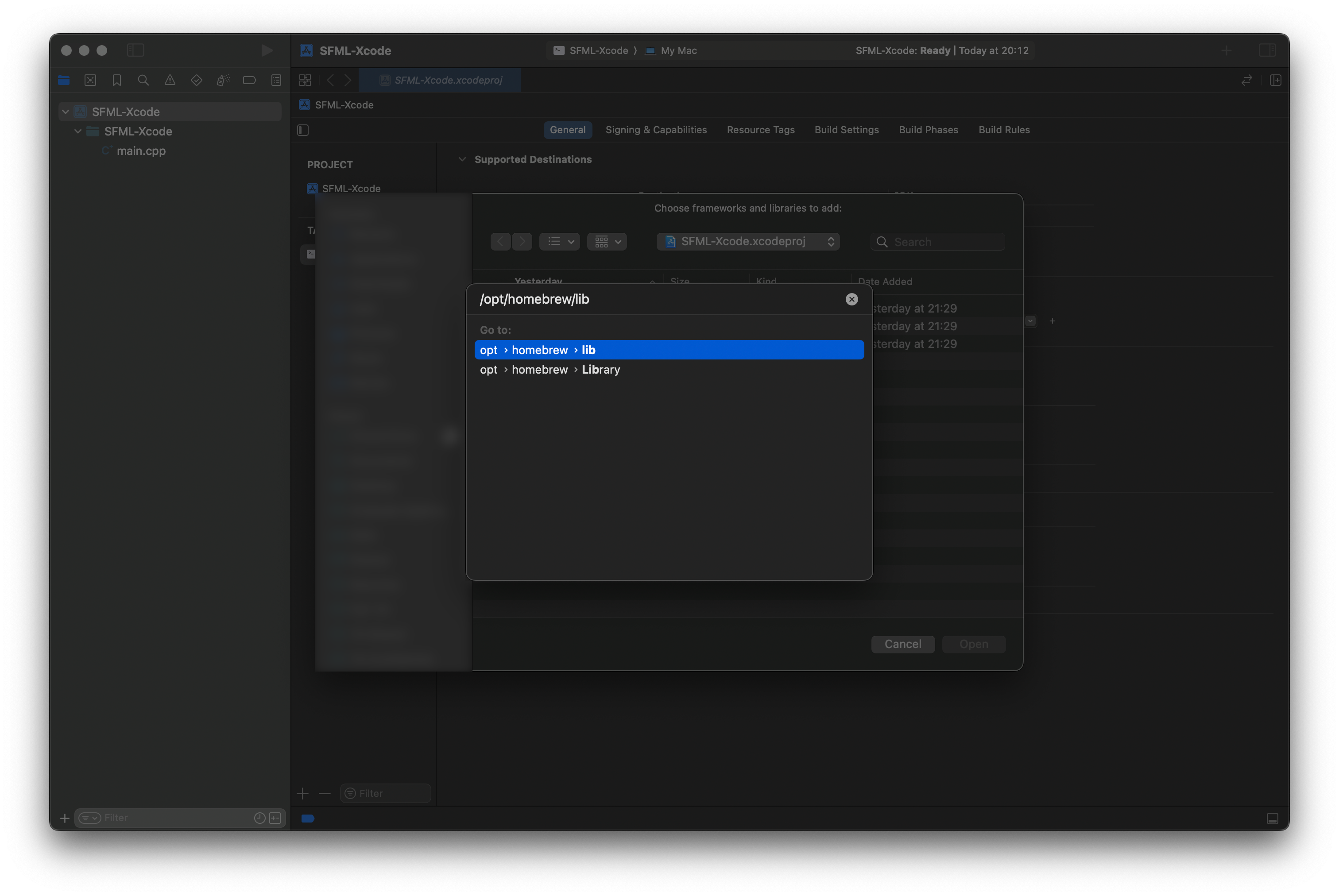Switch to Build Phases tab

[928, 130]
